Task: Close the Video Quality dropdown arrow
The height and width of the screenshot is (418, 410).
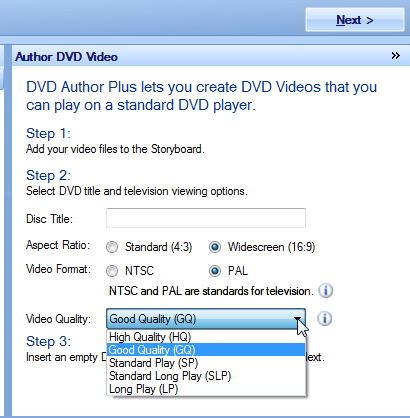Action: tap(297, 319)
